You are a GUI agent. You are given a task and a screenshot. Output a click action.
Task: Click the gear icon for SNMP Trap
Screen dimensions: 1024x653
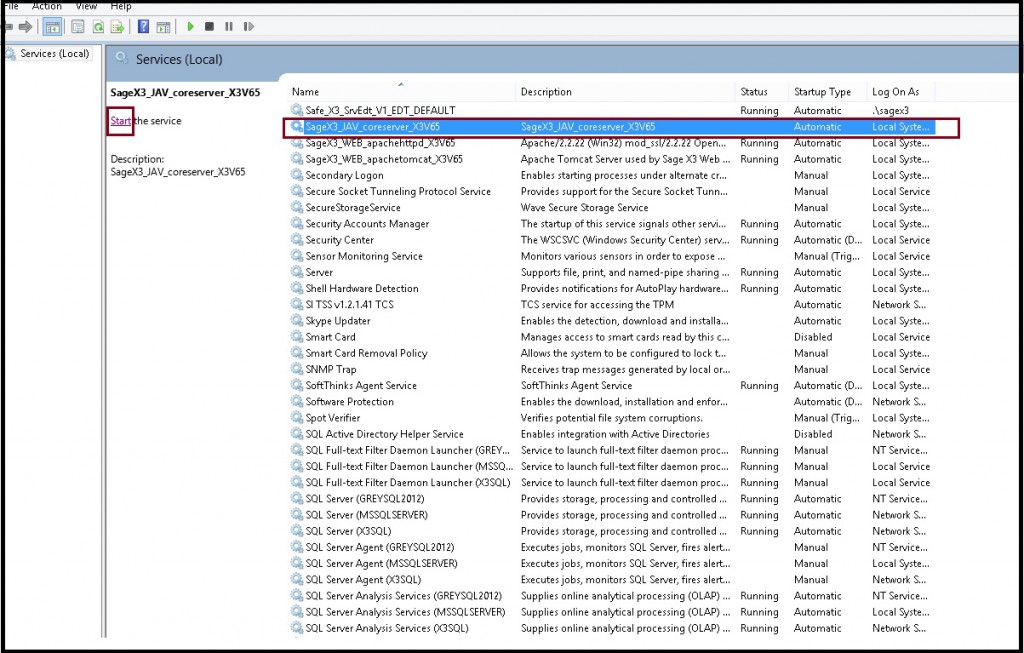(x=297, y=369)
